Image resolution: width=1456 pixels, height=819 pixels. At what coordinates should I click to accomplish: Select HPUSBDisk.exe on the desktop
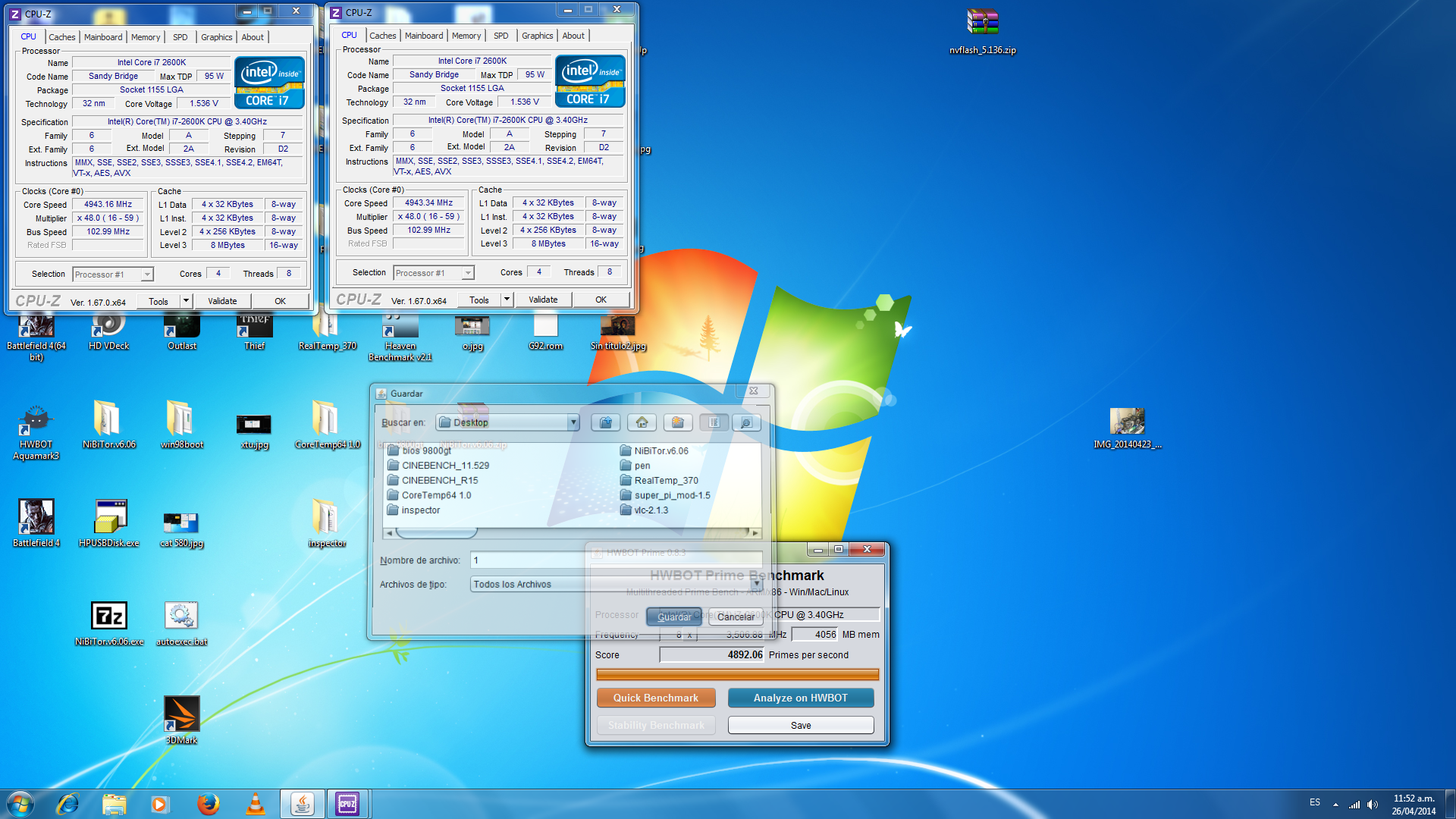click(x=109, y=523)
